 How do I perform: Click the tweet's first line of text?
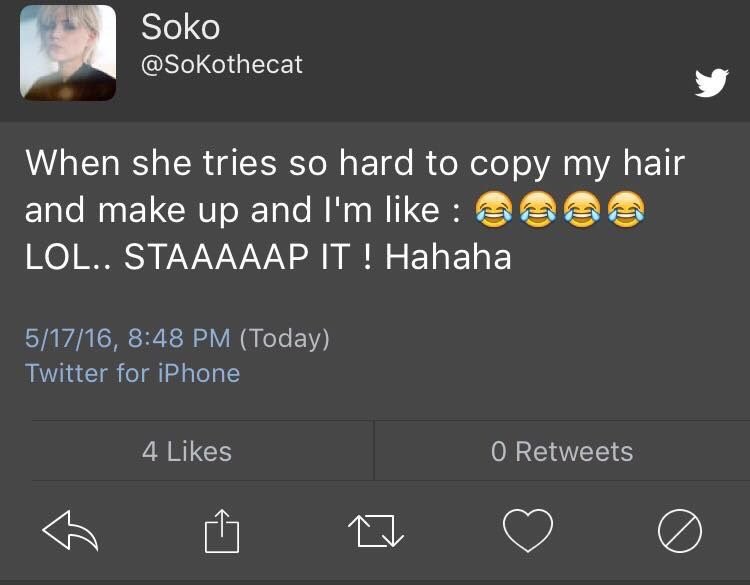(354, 164)
